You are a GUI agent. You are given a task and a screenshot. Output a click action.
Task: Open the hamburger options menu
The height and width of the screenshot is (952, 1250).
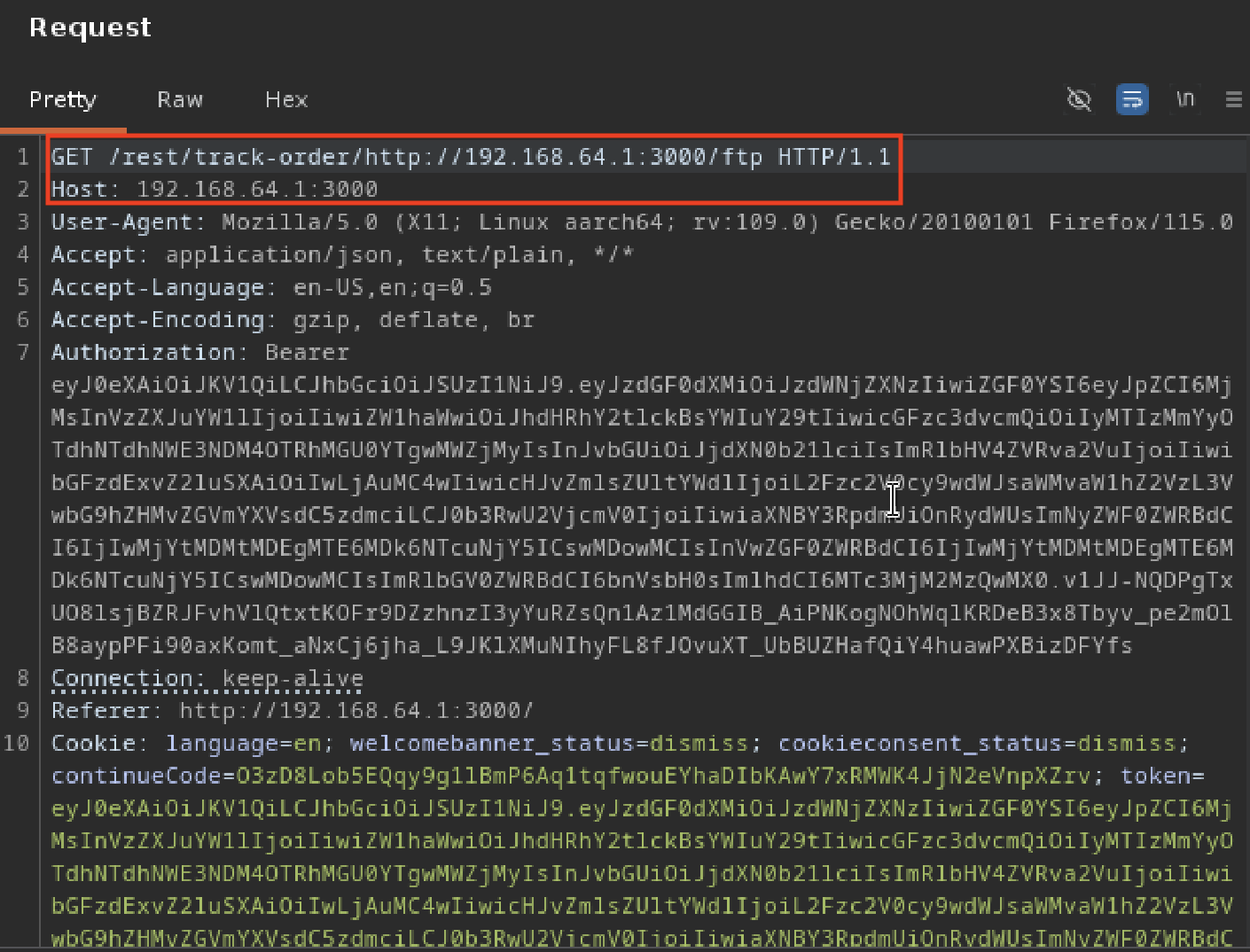[1233, 99]
